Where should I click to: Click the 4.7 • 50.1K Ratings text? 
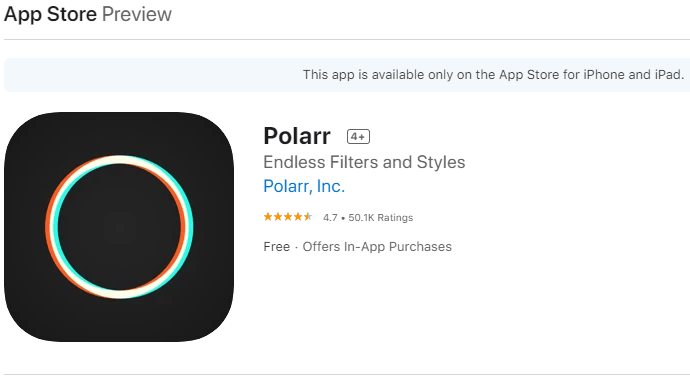pyautogui.click(x=368, y=217)
